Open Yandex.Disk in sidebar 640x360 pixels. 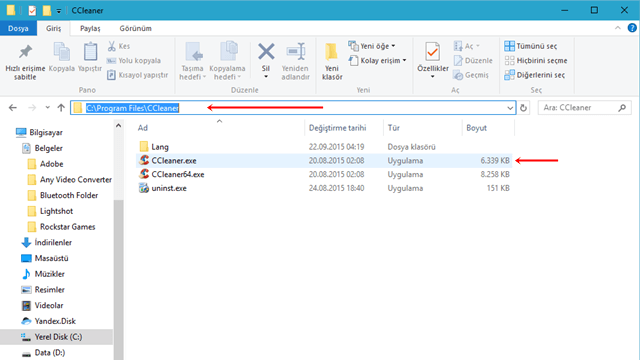click(55, 321)
